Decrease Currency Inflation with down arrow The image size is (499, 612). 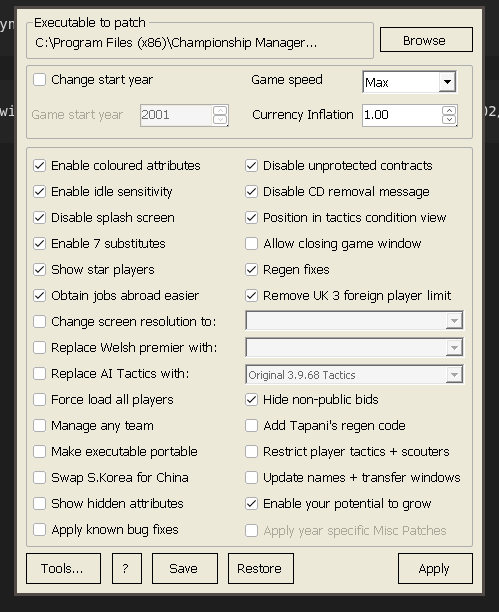pos(449,120)
